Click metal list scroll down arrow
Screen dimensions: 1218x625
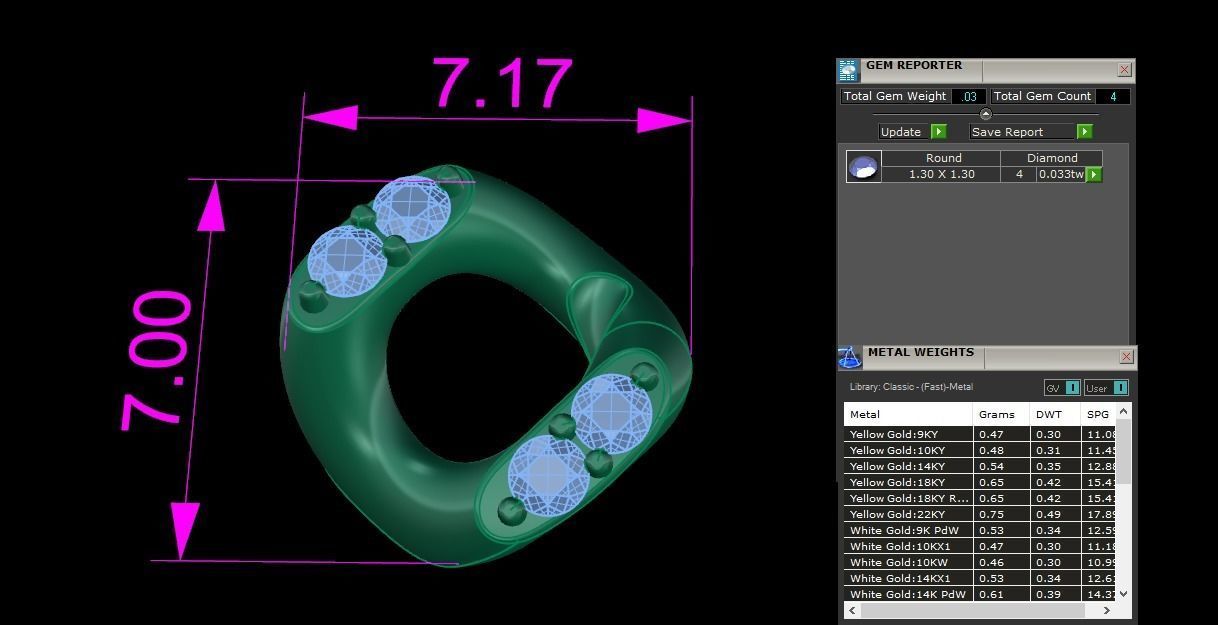coord(1123,593)
